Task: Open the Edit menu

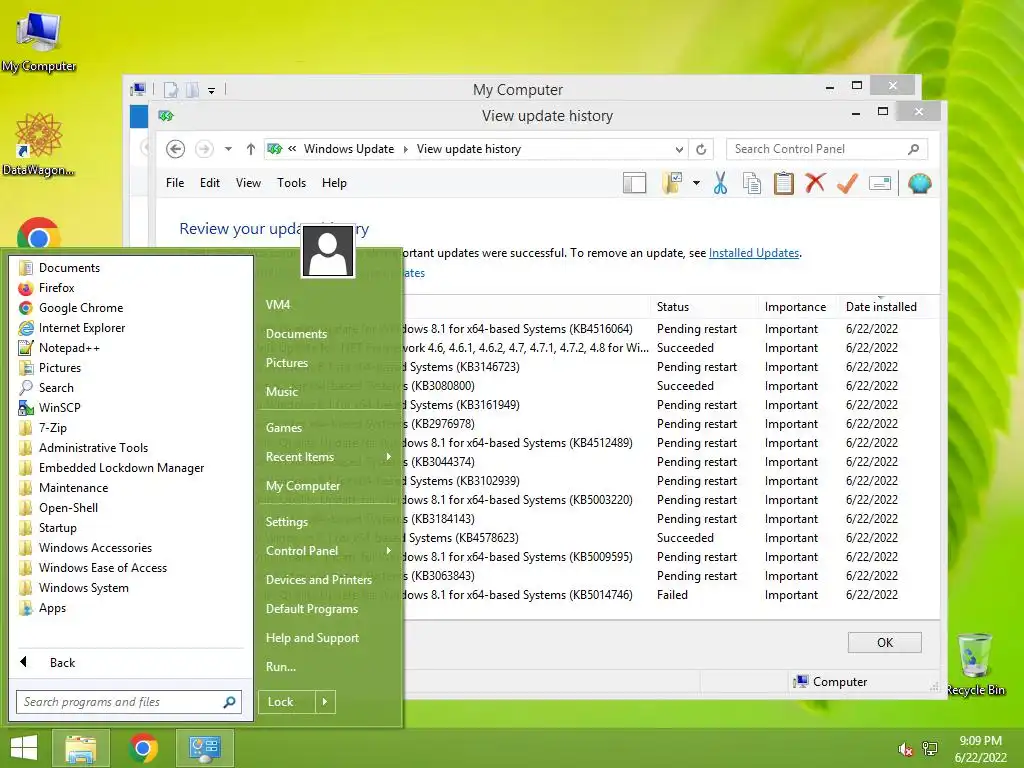Action: [210, 184]
